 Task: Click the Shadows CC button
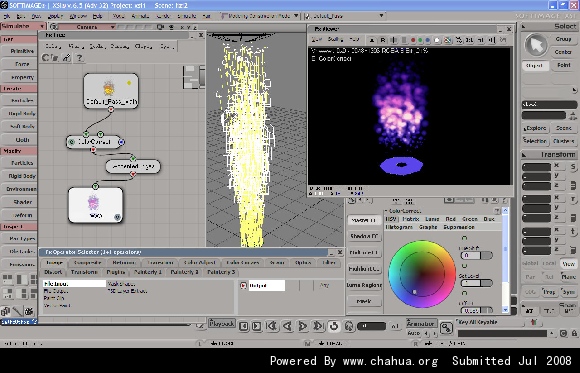point(364,236)
